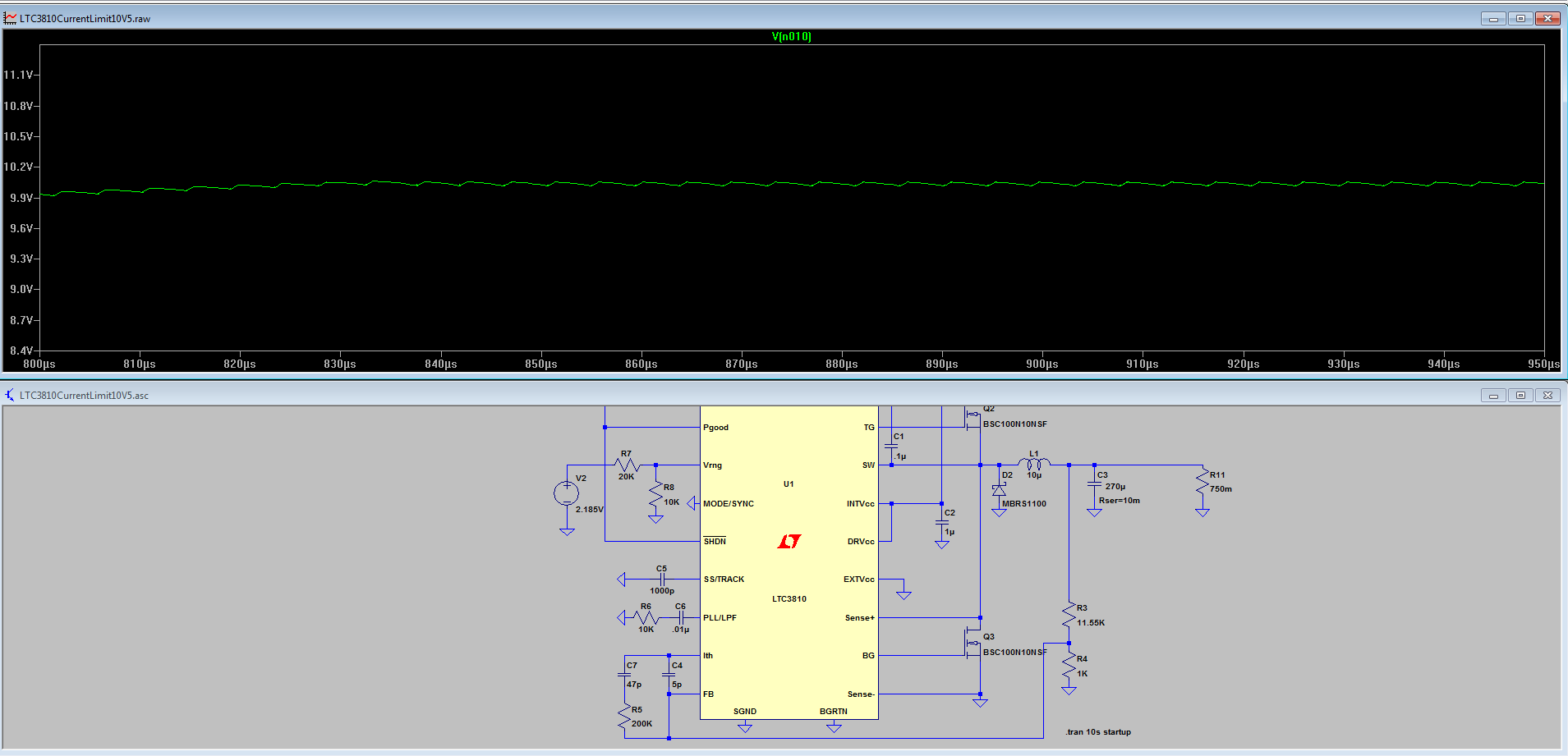
Task: Select load resistor R11 750m symbol
Action: click(x=1202, y=482)
